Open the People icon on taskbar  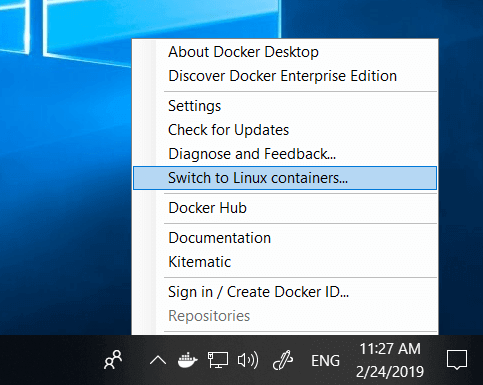point(113,360)
